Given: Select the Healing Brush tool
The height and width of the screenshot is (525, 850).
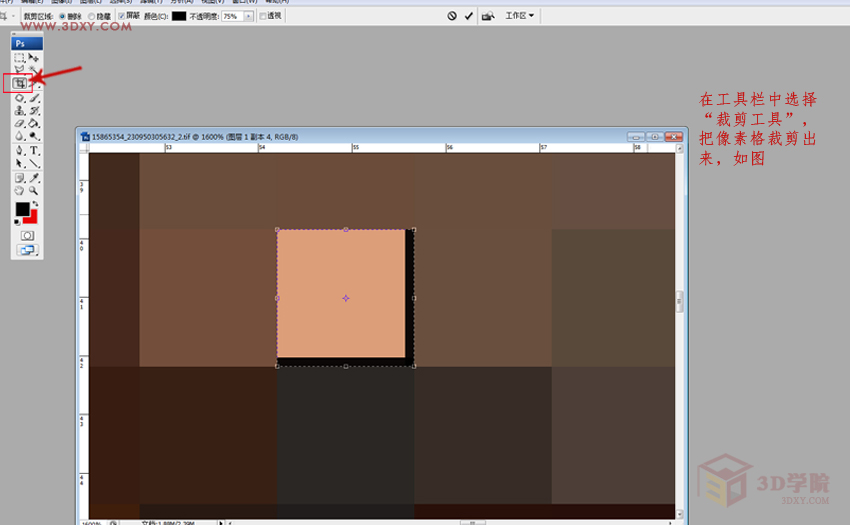Looking at the screenshot, I should (20, 98).
